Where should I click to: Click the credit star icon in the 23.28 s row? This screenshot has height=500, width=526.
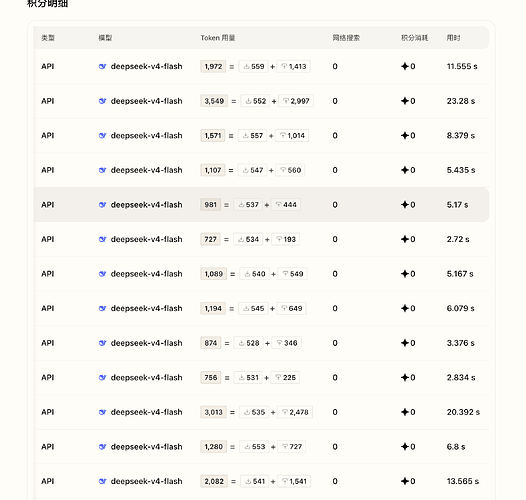(x=405, y=101)
